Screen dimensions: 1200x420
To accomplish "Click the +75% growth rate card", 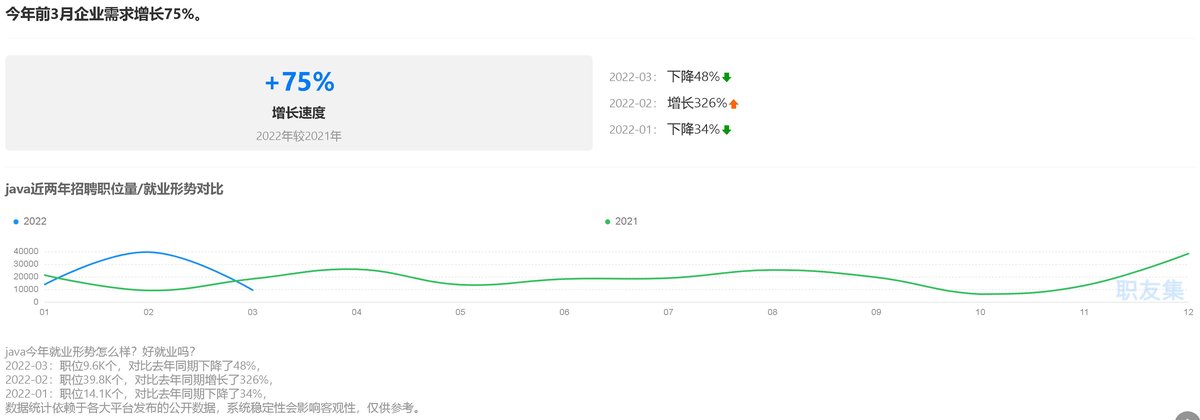I will 299,103.
